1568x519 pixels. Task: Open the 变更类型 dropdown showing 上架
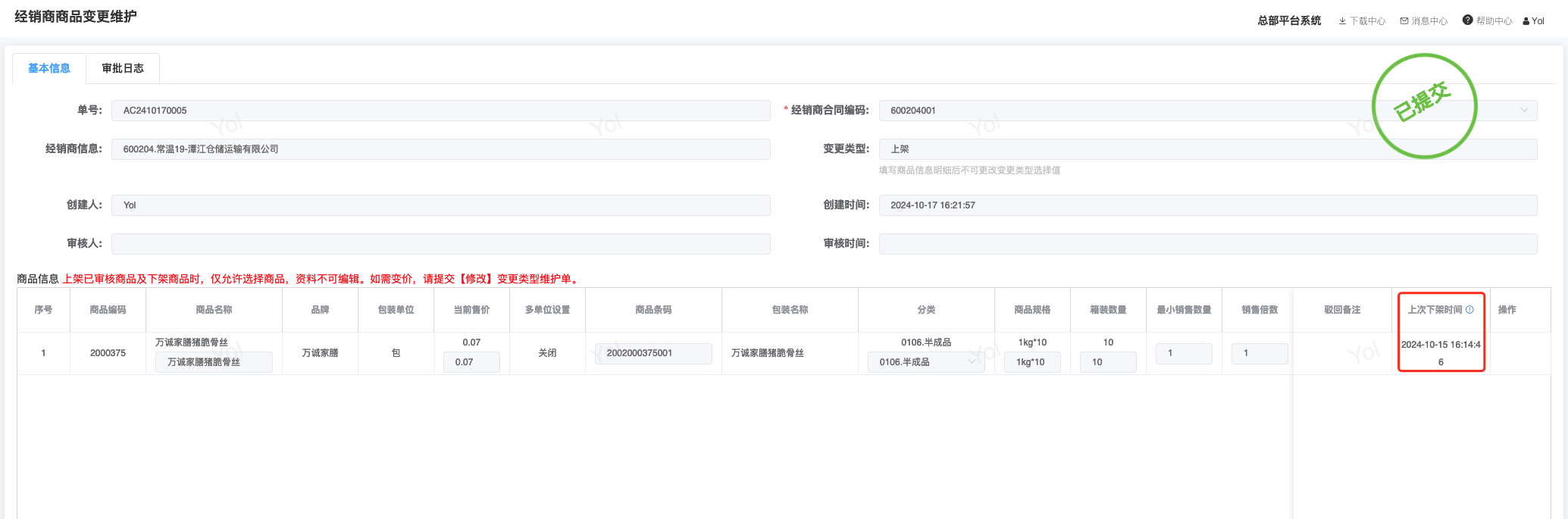(1208, 149)
